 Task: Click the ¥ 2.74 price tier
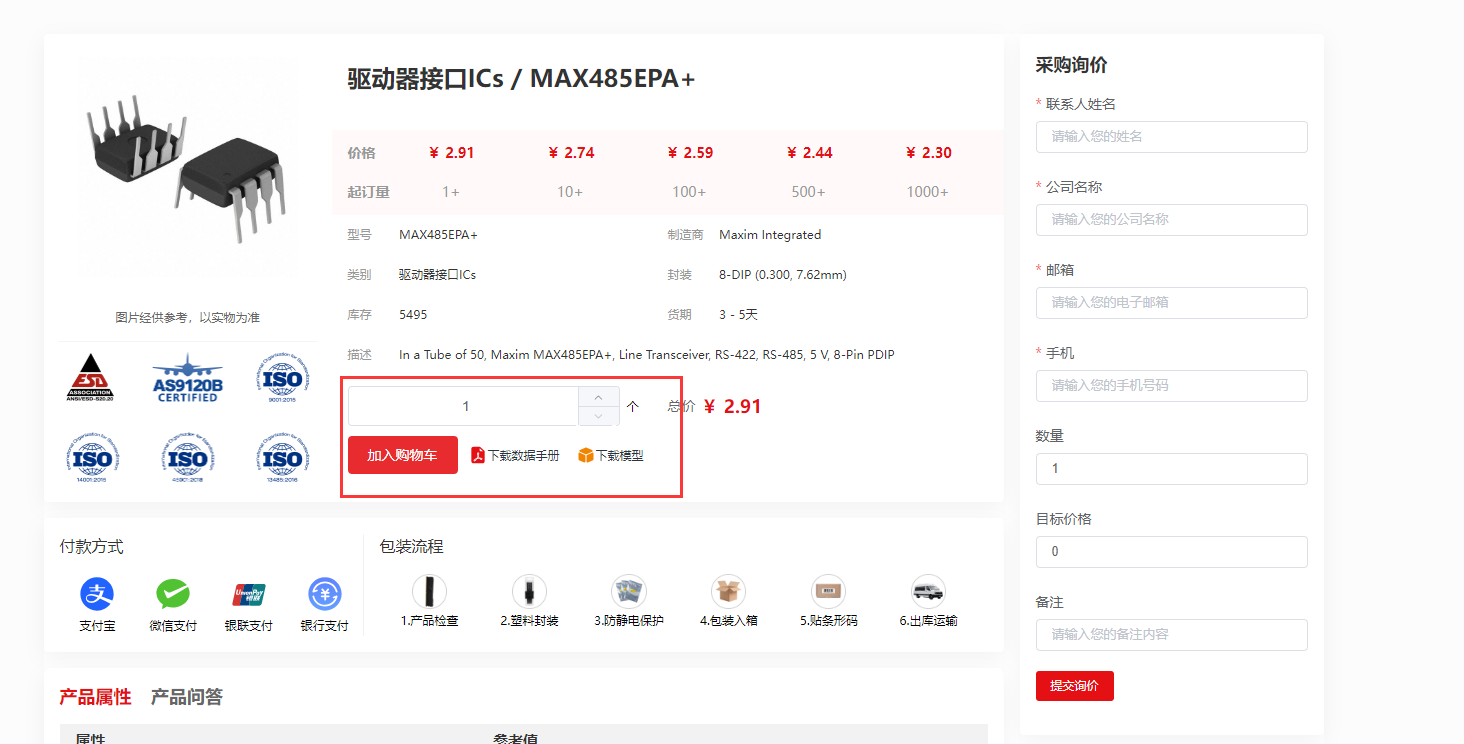tap(571, 153)
